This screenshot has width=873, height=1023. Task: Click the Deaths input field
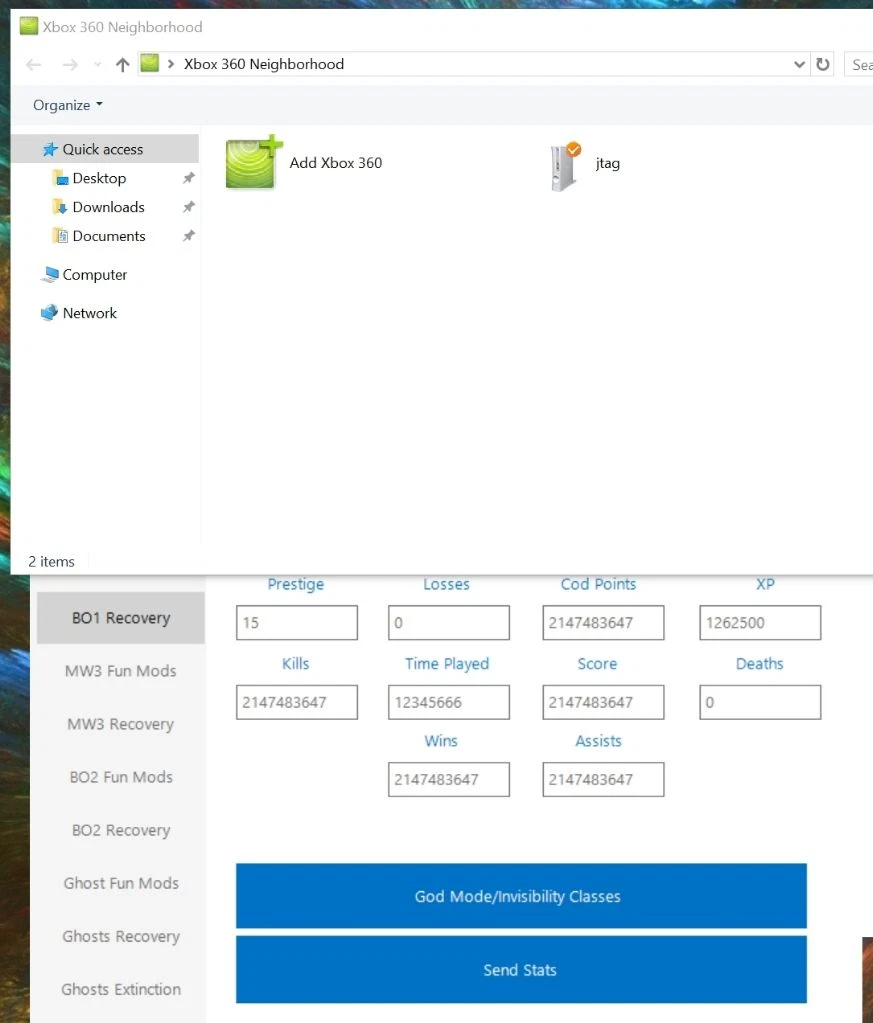(760, 702)
